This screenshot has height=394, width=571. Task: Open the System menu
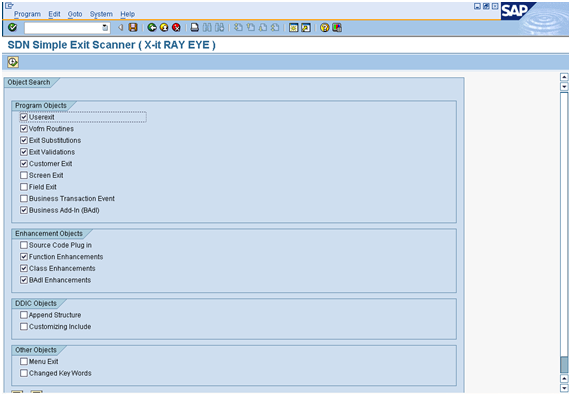click(x=101, y=14)
